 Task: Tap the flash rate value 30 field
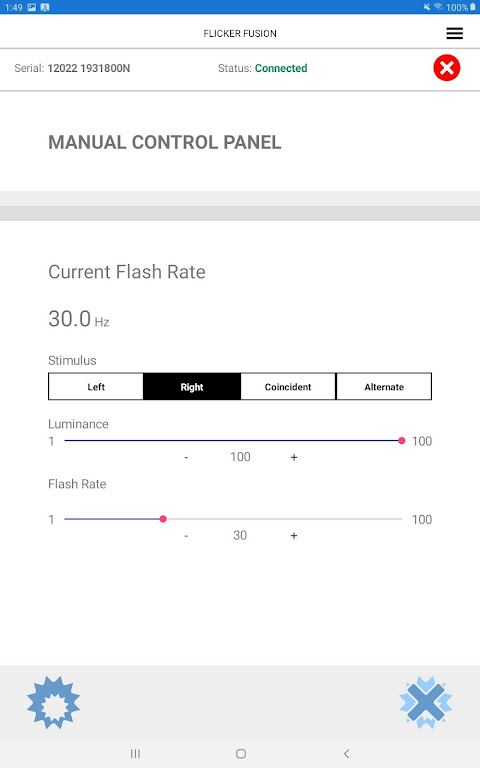click(x=240, y=535)
